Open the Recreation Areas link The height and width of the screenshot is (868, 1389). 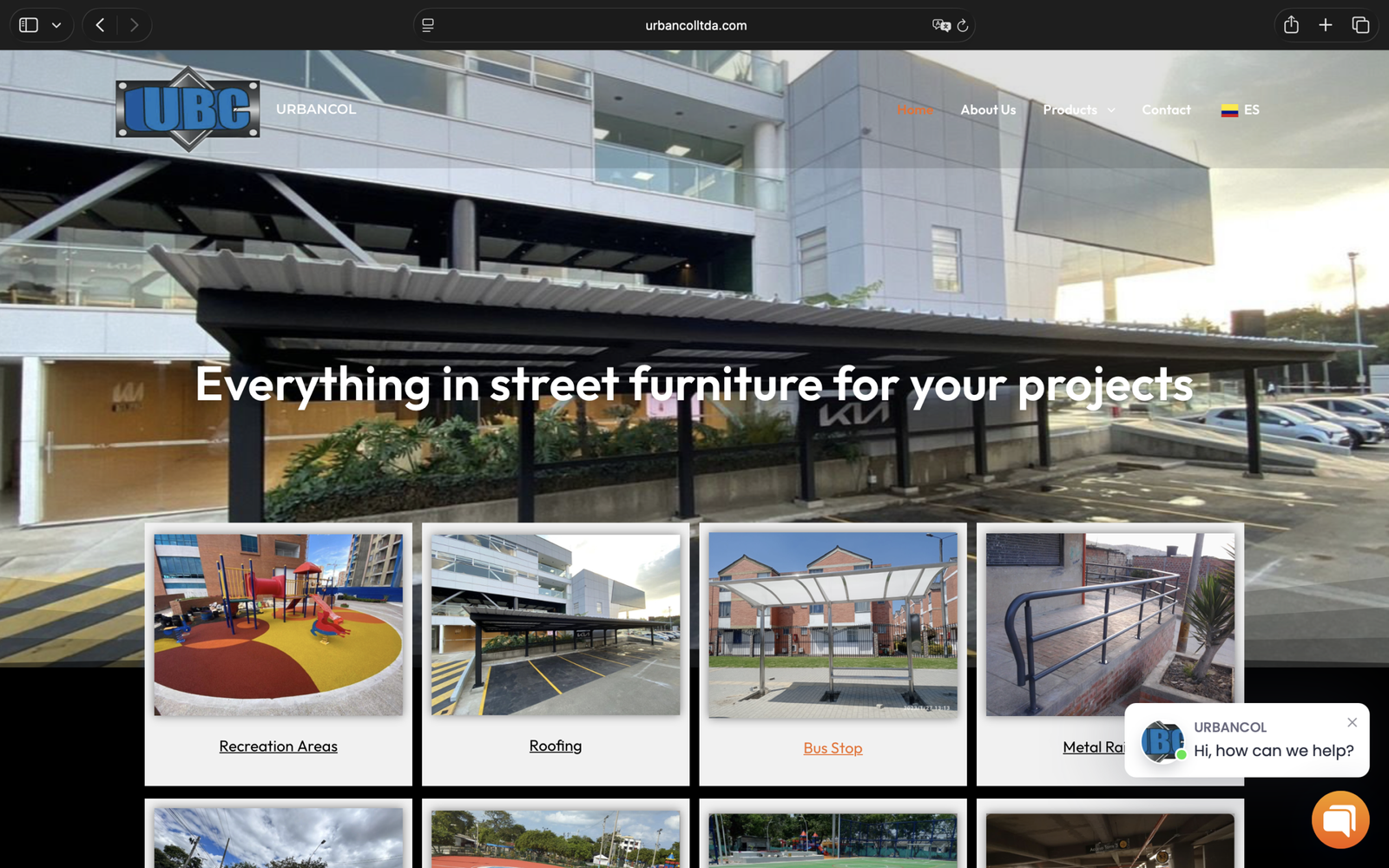[x=279, y=746]
